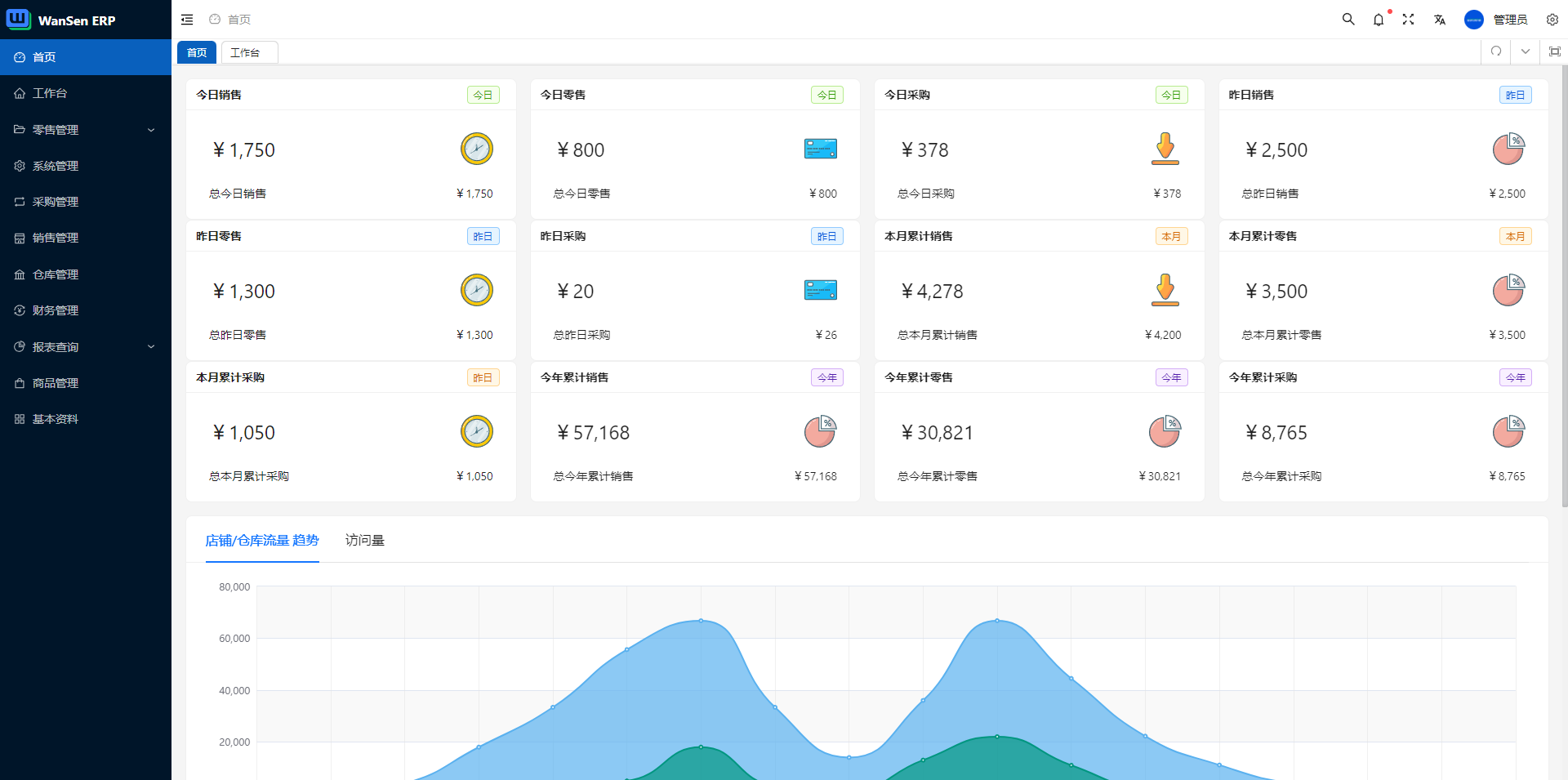Click the refresh icon in the tab bar
The height and width of the screenshot is (780, 1568).
pos(1496,51)
